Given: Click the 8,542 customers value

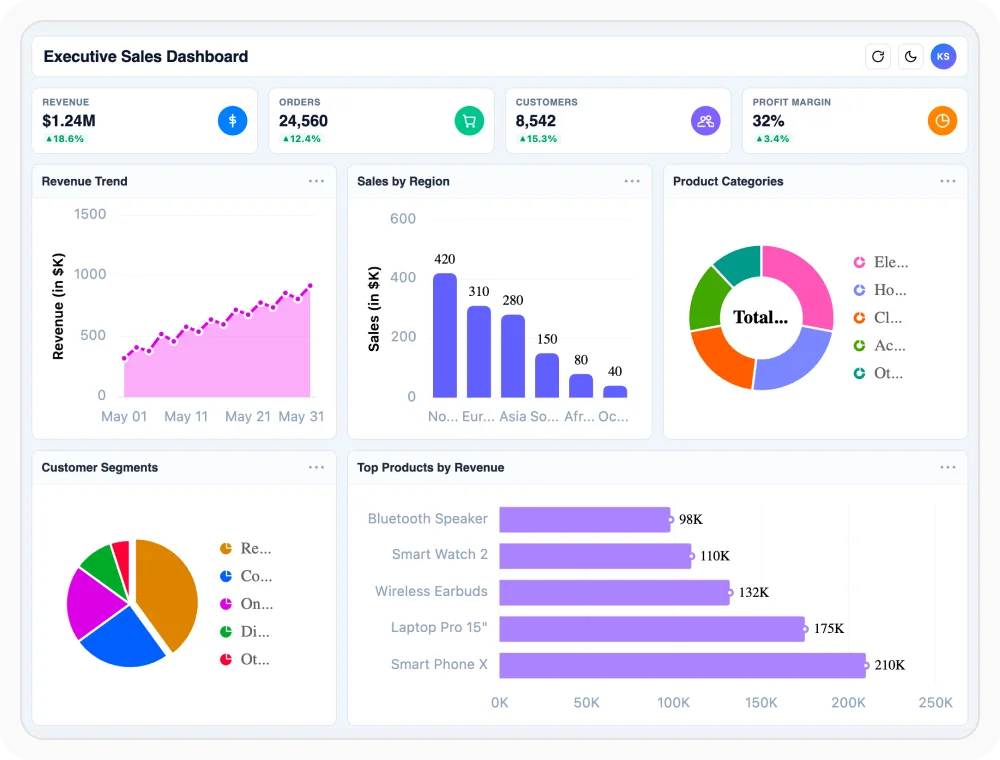Looking at the screenshot, I should (x=536, y=121).
